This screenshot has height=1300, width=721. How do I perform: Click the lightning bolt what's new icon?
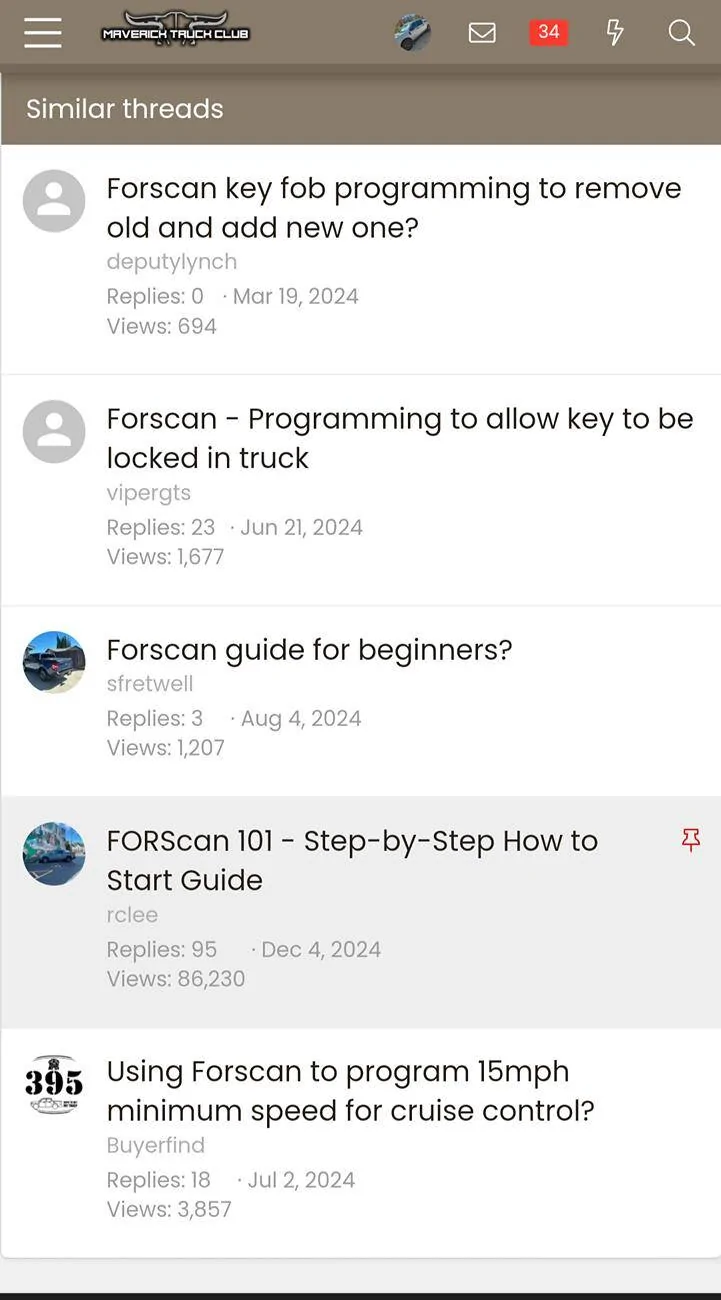tap(615, 33)
